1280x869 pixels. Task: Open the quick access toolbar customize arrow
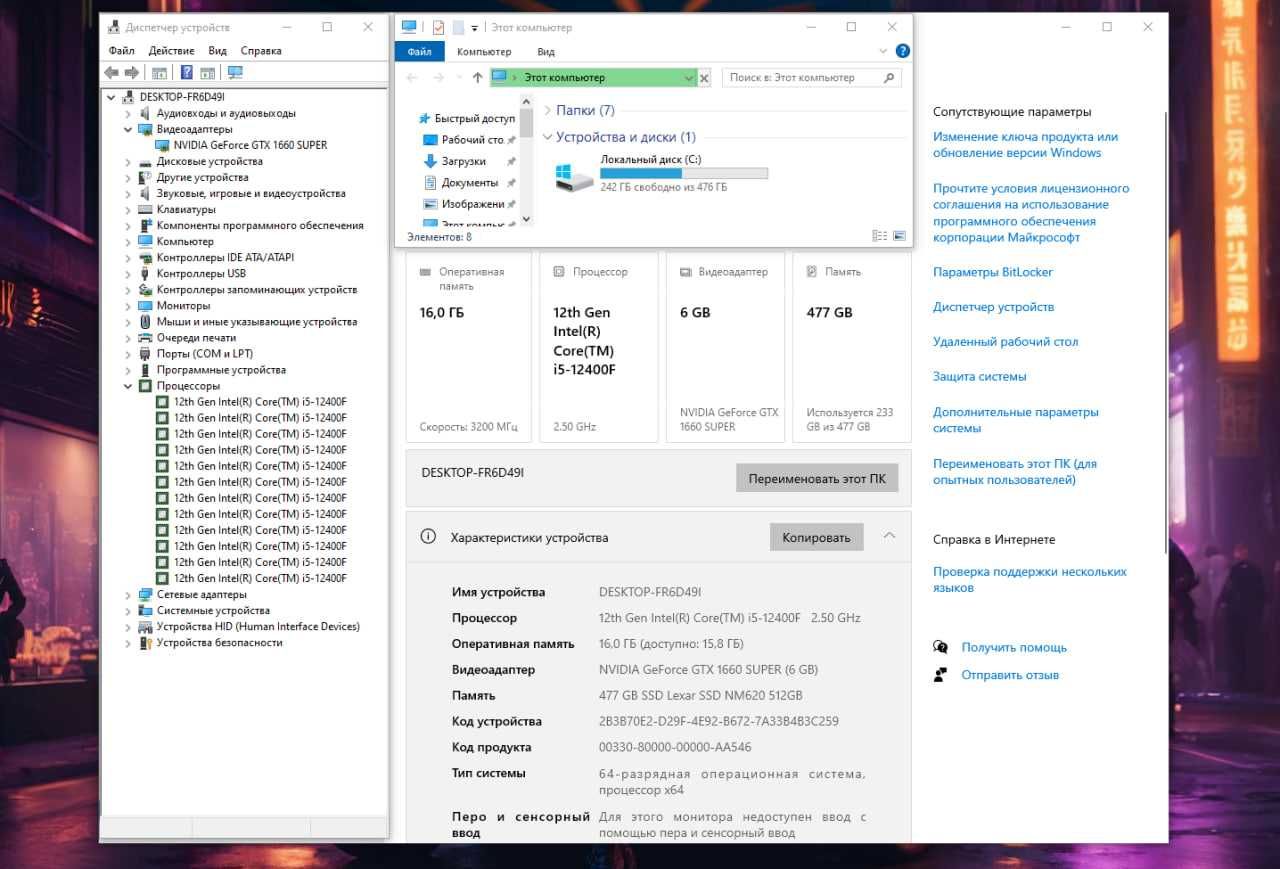pyautogui.click(x=475, y=28)
